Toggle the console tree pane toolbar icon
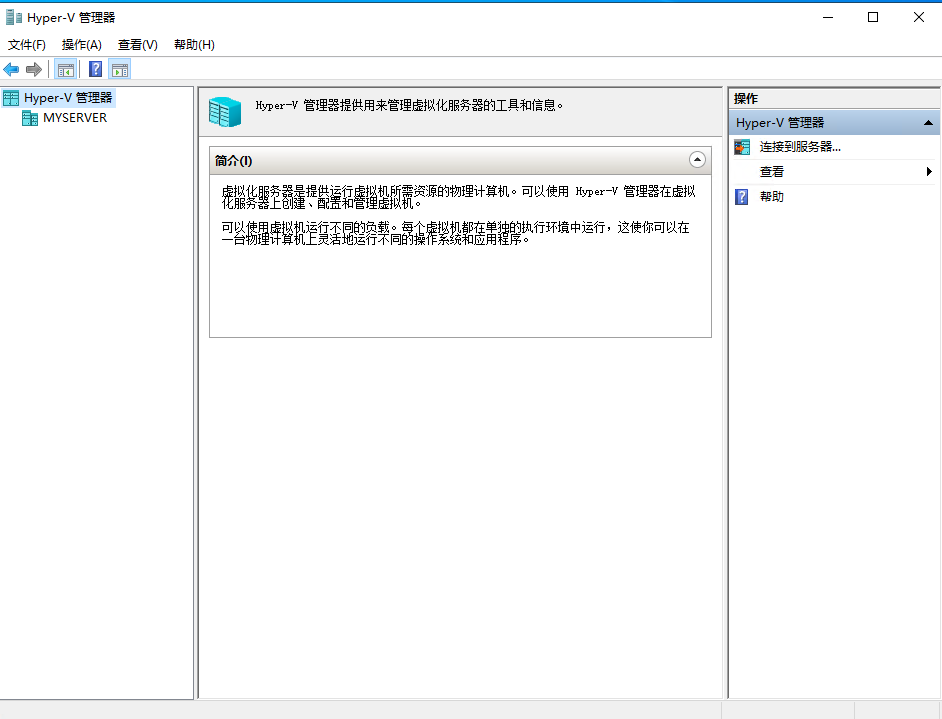The image size is (942, 719). click(65, 70)
